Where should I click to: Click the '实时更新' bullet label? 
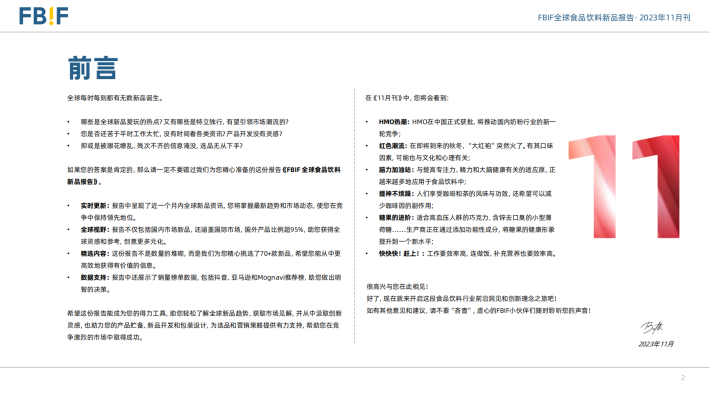(95, 206)
